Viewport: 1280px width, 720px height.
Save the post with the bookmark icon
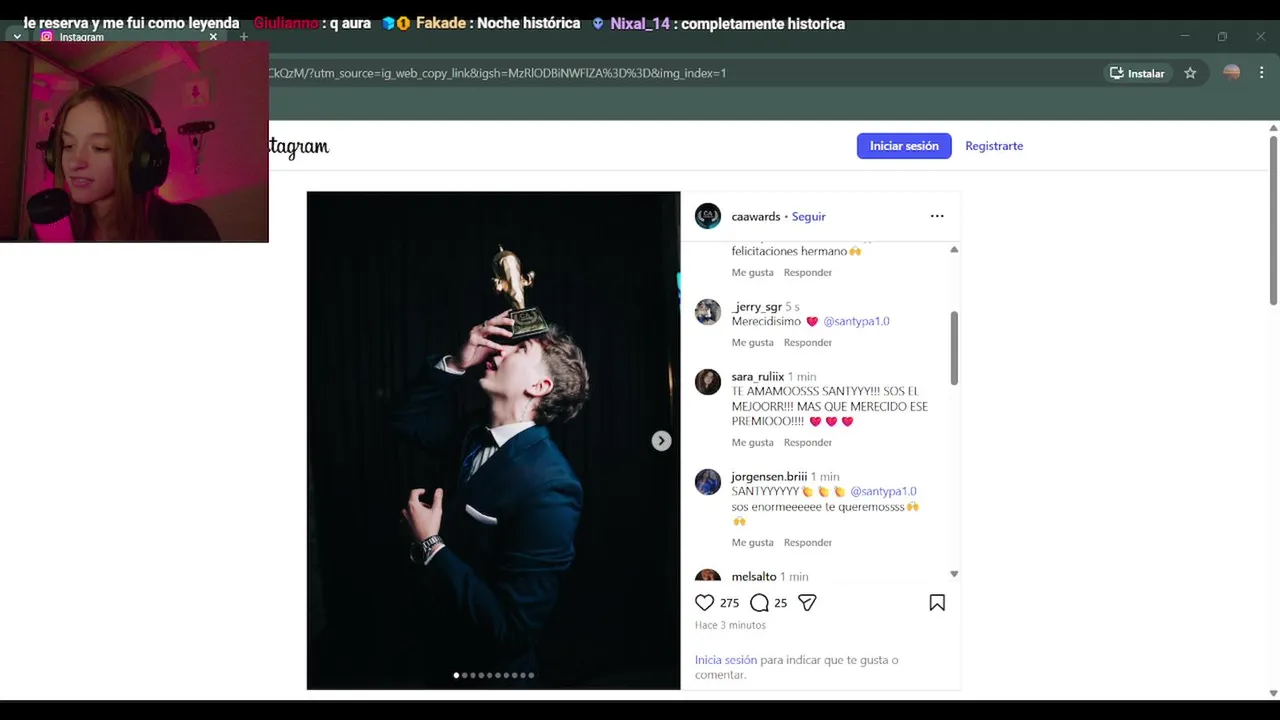(937, 603)
